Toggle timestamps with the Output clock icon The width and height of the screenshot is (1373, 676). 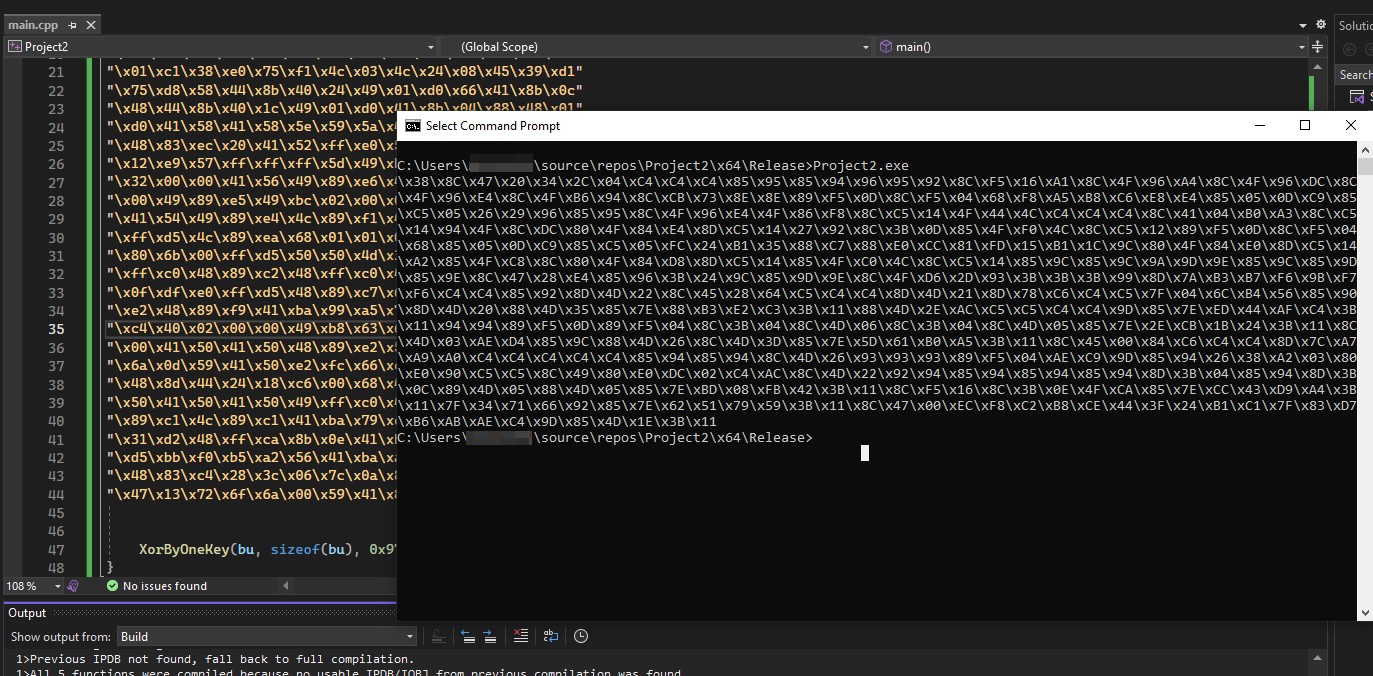(x=581, y=636)
